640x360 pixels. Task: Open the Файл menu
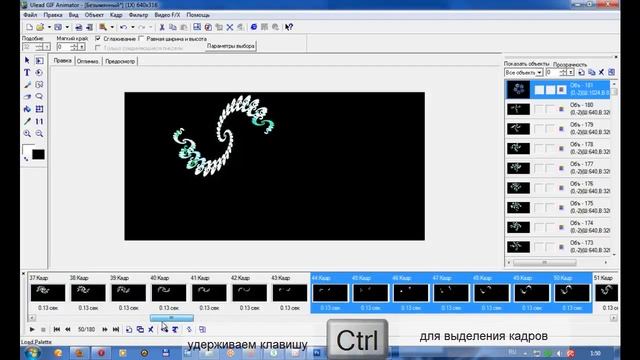30,15
